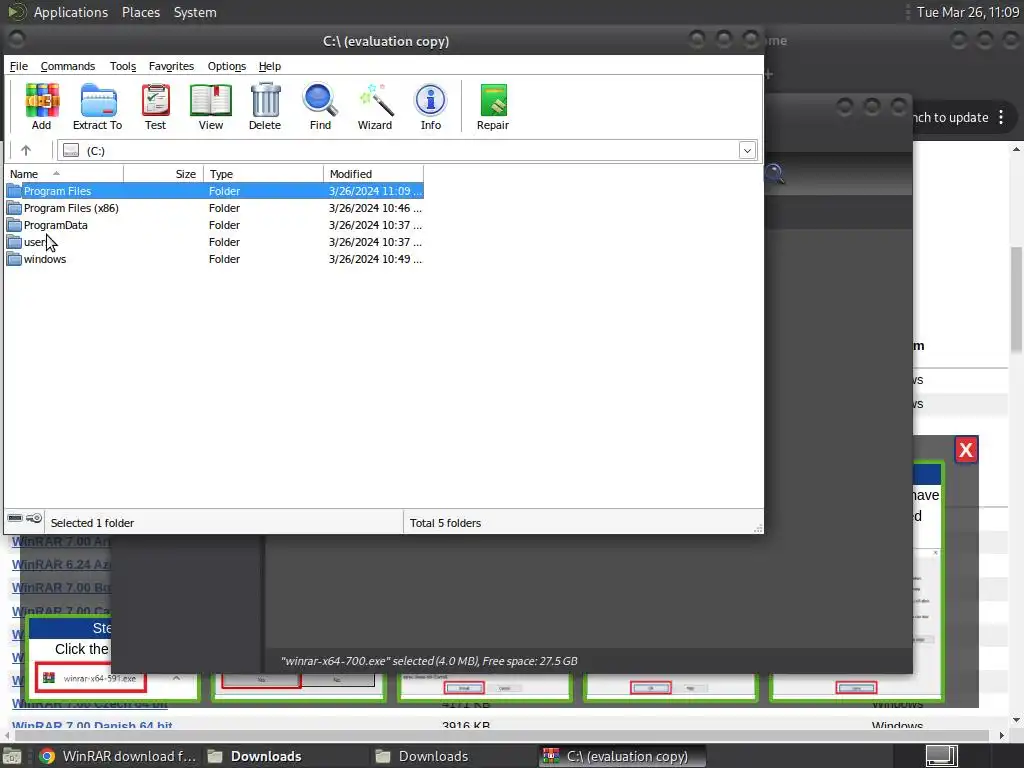Screen dimensions: 1024x768
Task: Select the users folder row
Action: click(x=214, y=242)
